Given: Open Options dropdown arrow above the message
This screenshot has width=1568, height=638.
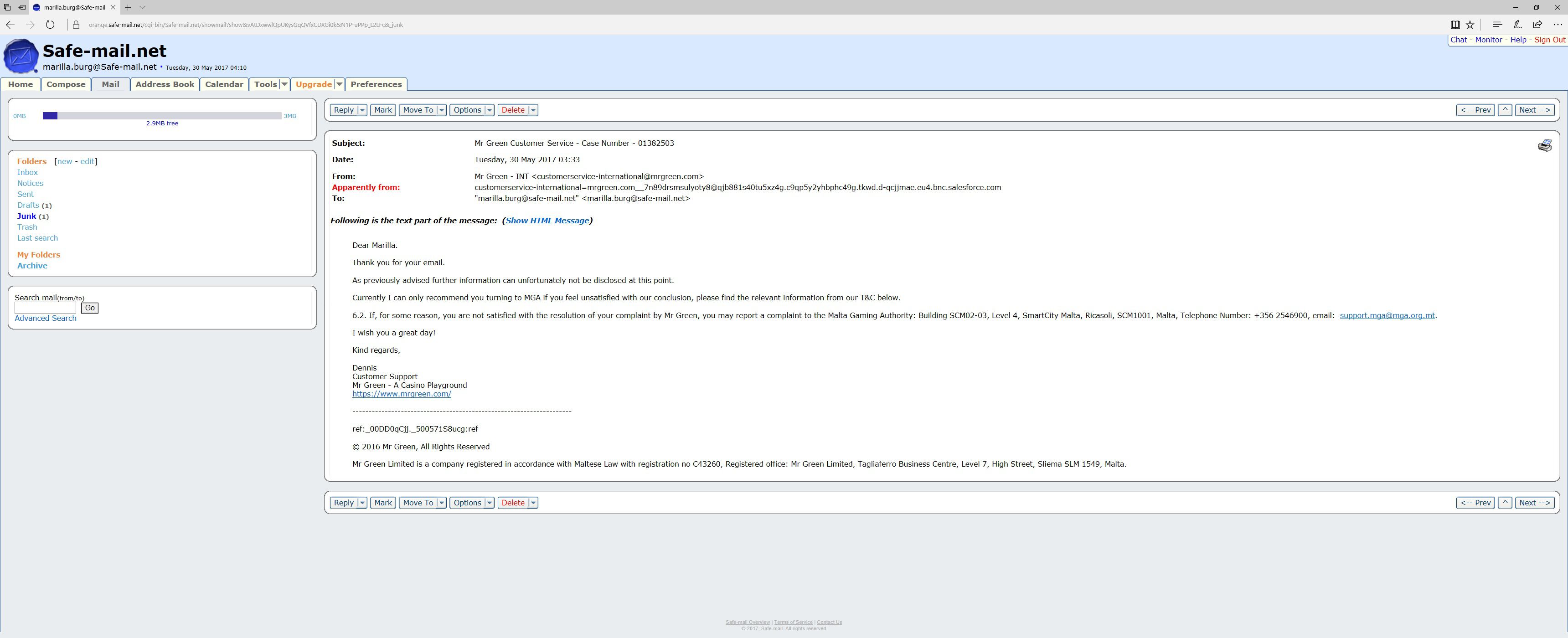Looking at the screenshot, I should 490,110.
